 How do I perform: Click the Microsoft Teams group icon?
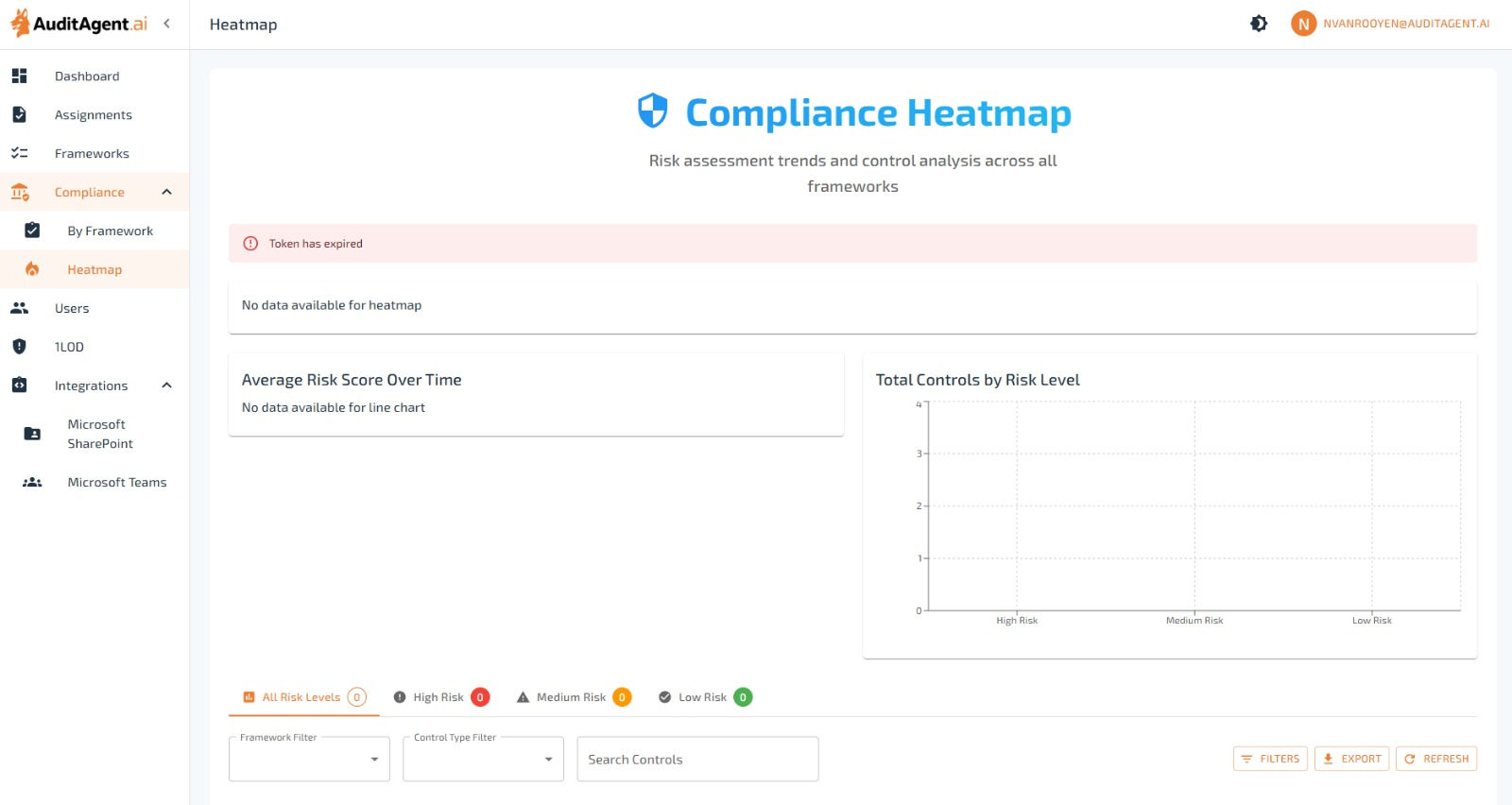click(32, 482)
